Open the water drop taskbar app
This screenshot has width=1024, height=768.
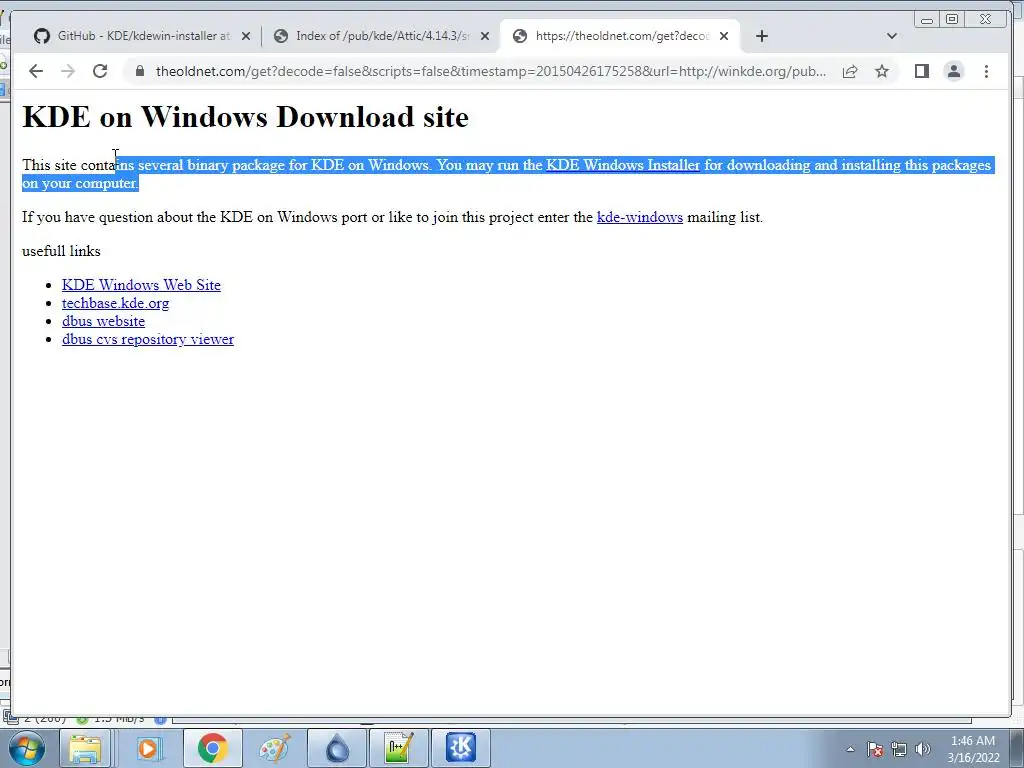point(337,748)
